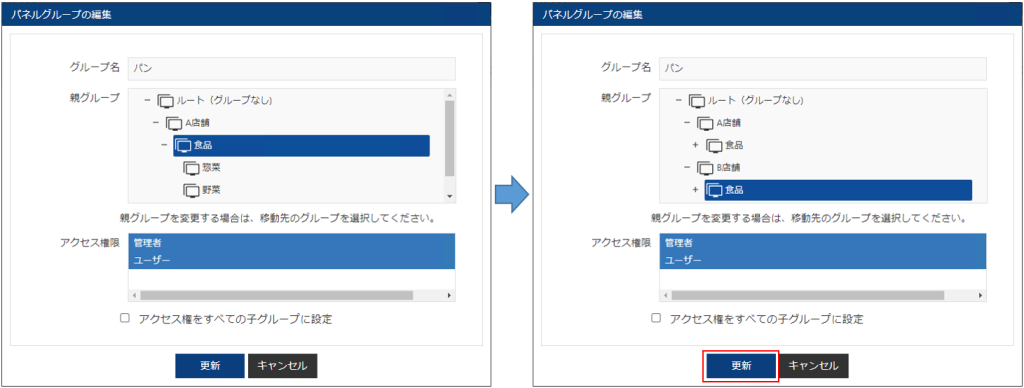Select ユーザー in left アクセス権限 list
The width and height of the screenshot is (1024, 388).
click(x=292, y=260)
